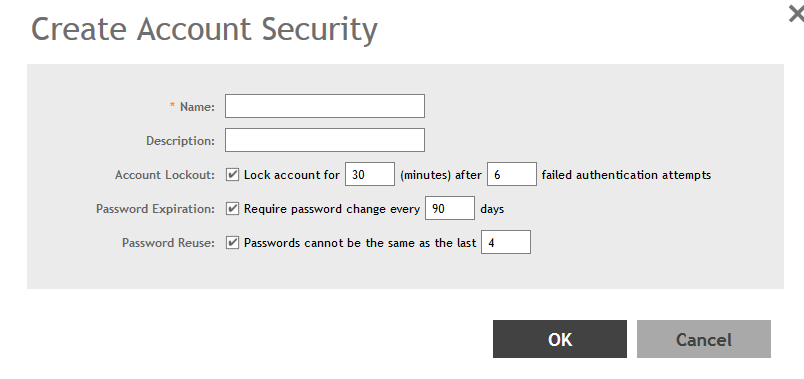The height and width of the screenshot is (379, 804).
Task: Edit the password change days field showing 90
Action: (450, 208)
